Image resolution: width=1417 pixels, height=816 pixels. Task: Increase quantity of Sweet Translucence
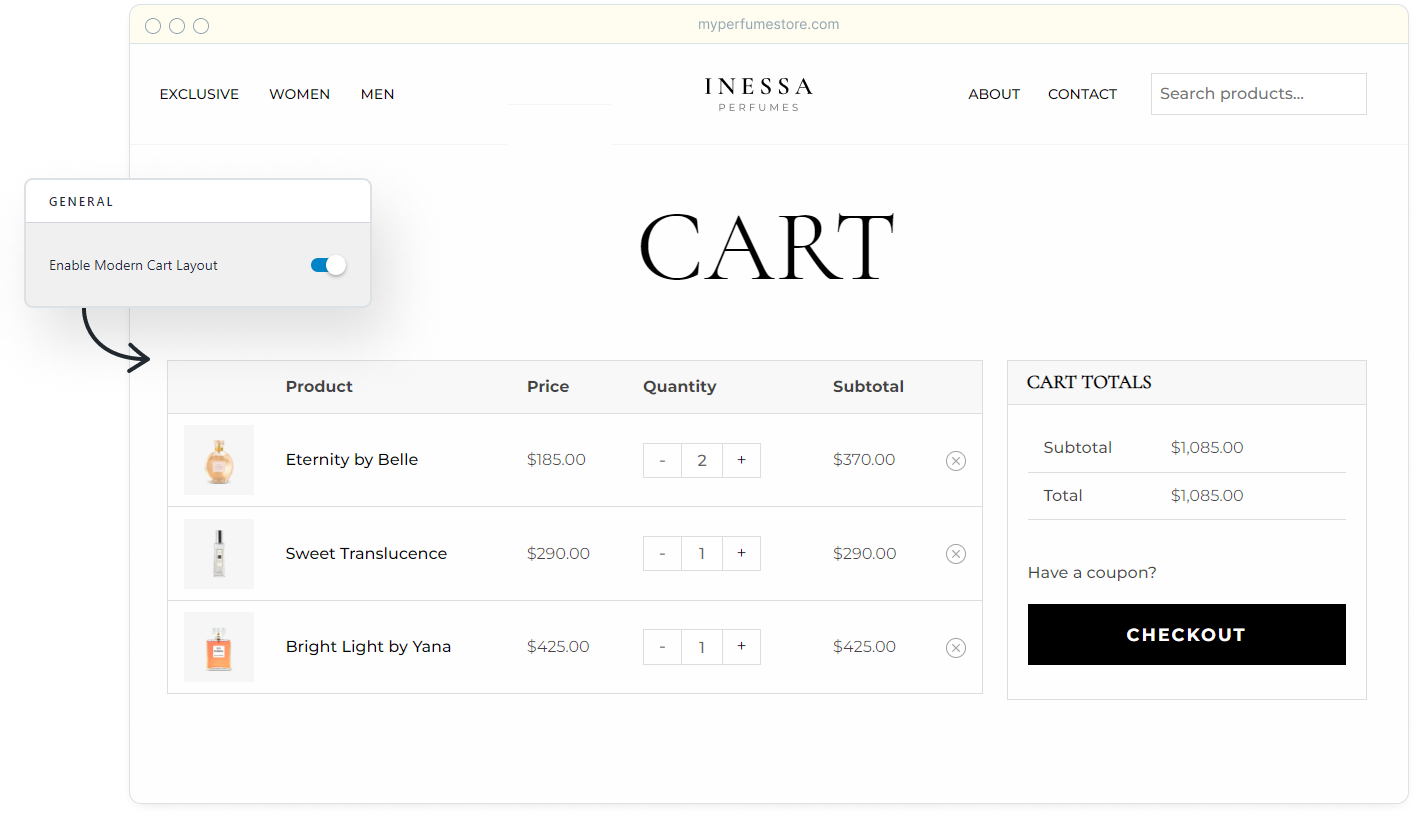point(741,553)
